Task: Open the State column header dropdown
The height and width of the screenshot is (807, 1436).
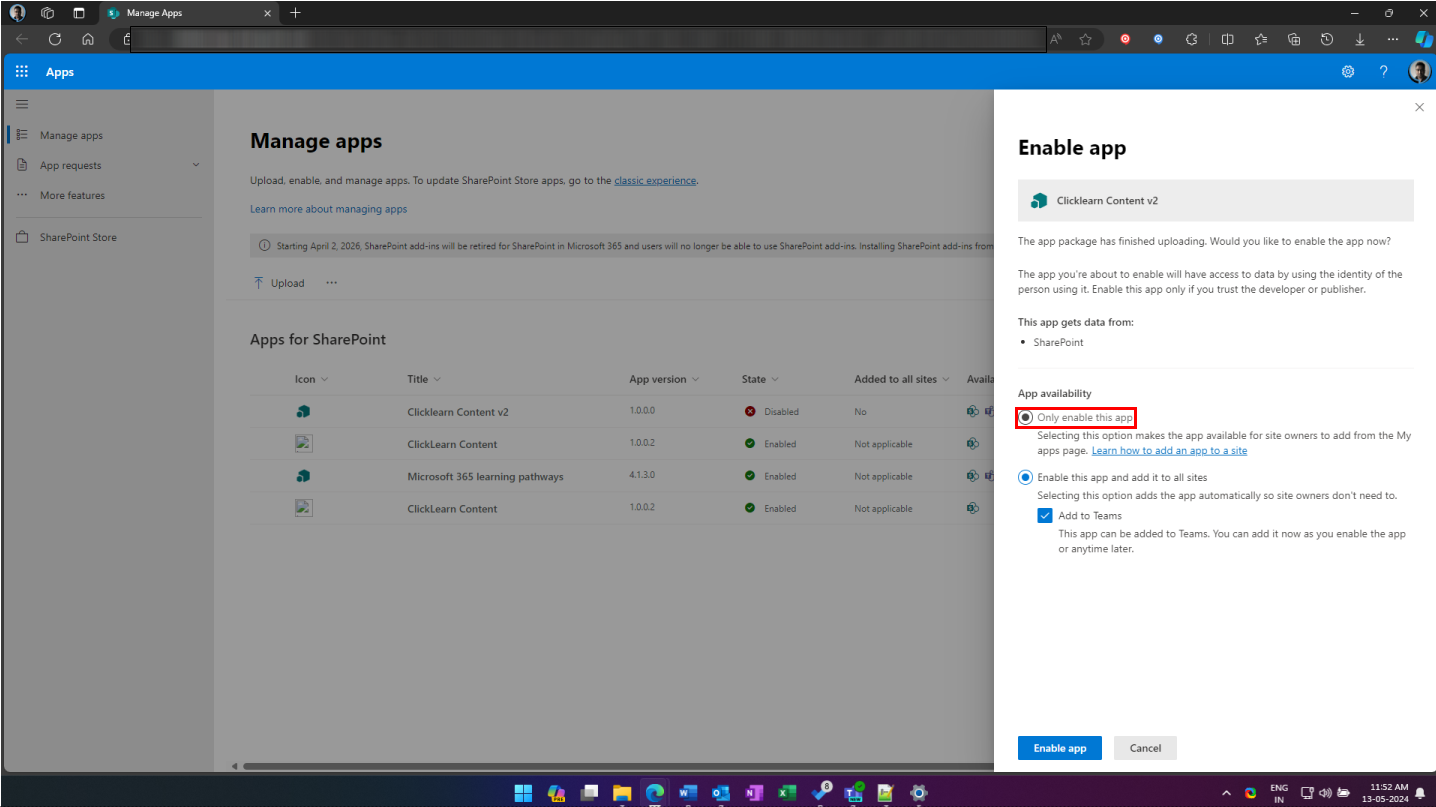Action: click(760, 379)
